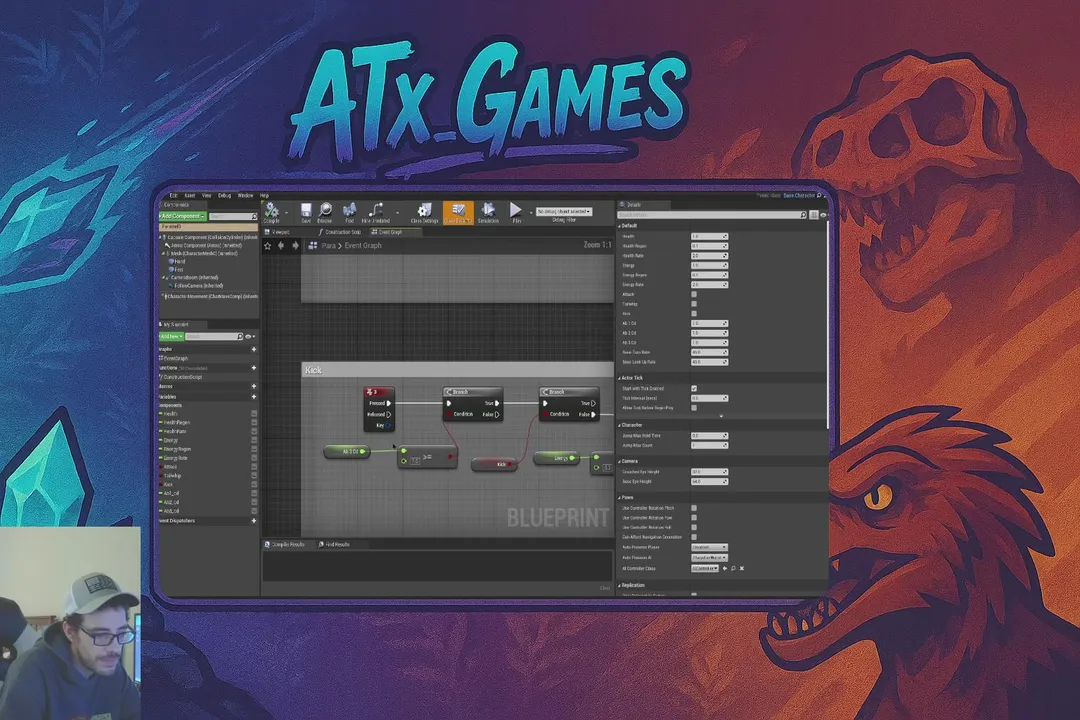This screenshot has width=1080, height=720.
Task: Open the Auto Possess AI dropdown
Action: [709, 557]
